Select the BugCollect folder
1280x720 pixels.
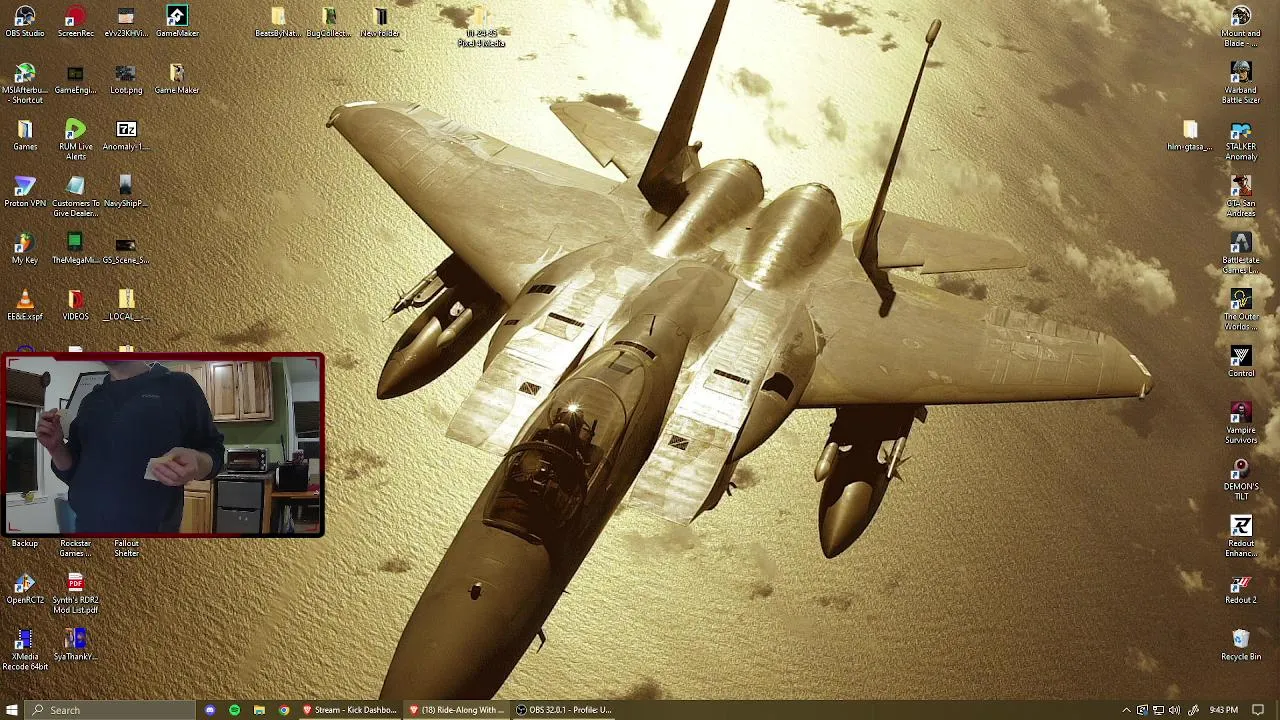[x=329, y=22]
